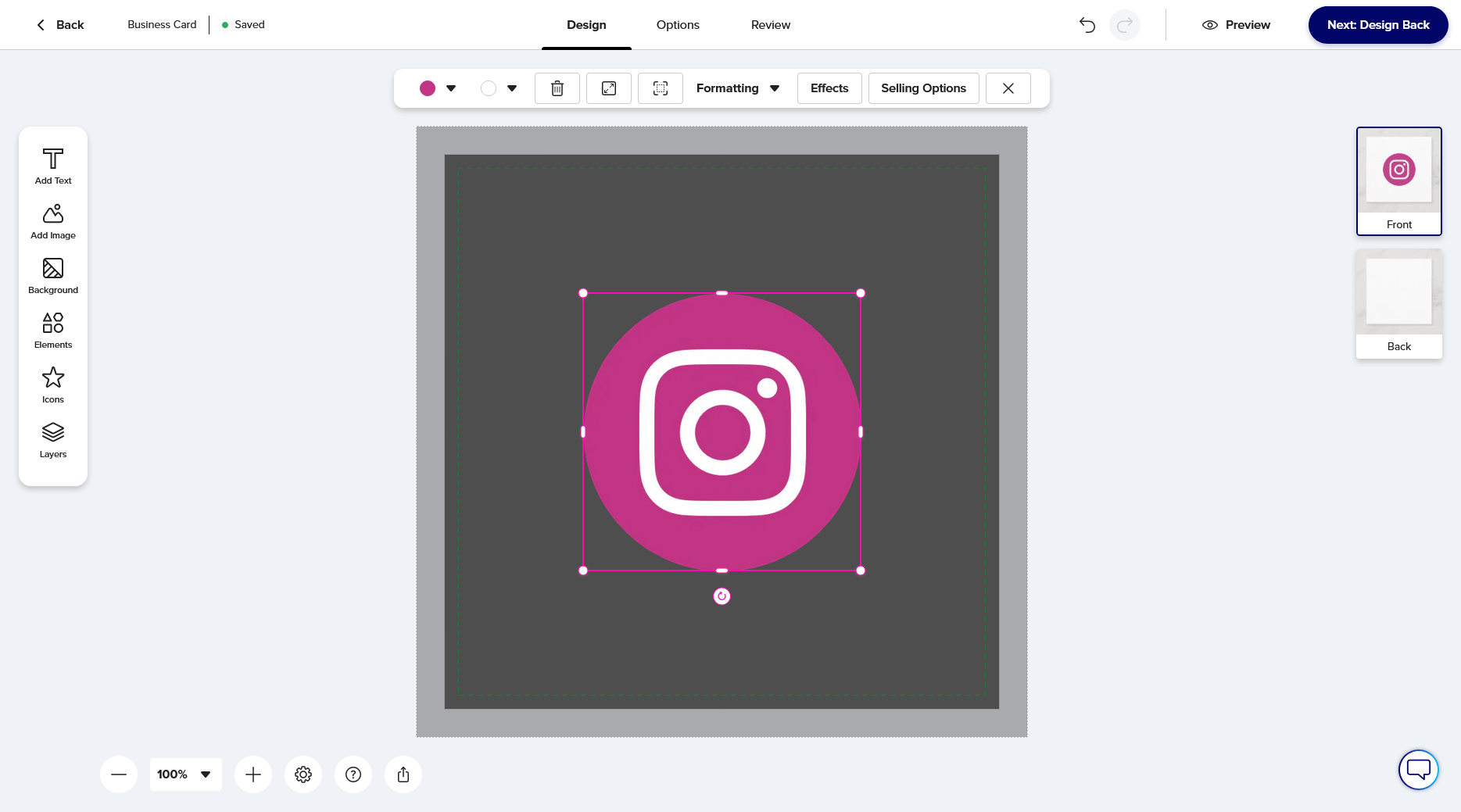Open the Layers panel
This screenshot has width=1461, height=812.
(x=53, y=440)
